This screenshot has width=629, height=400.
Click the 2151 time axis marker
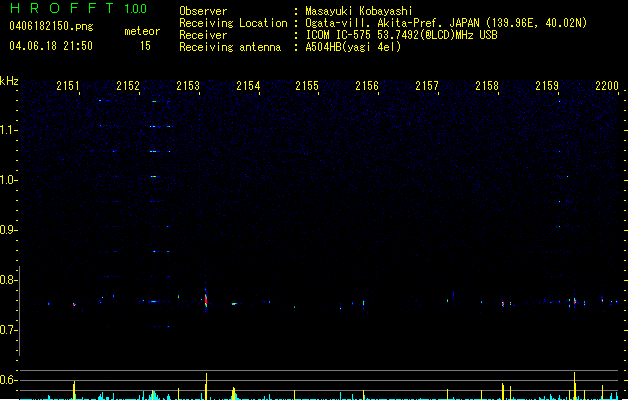point(68,86)
